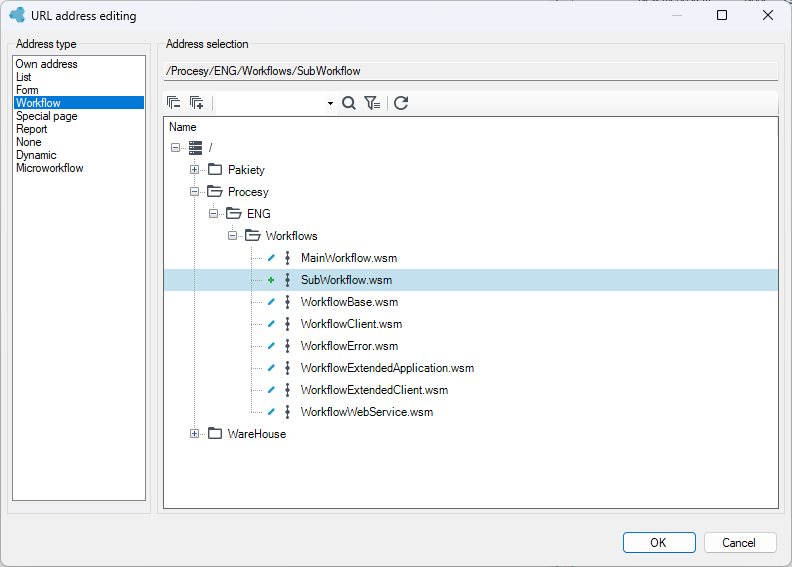Viewport: 792px width, 567px height.
Task: Click the Cancel button
Action: 739,542
